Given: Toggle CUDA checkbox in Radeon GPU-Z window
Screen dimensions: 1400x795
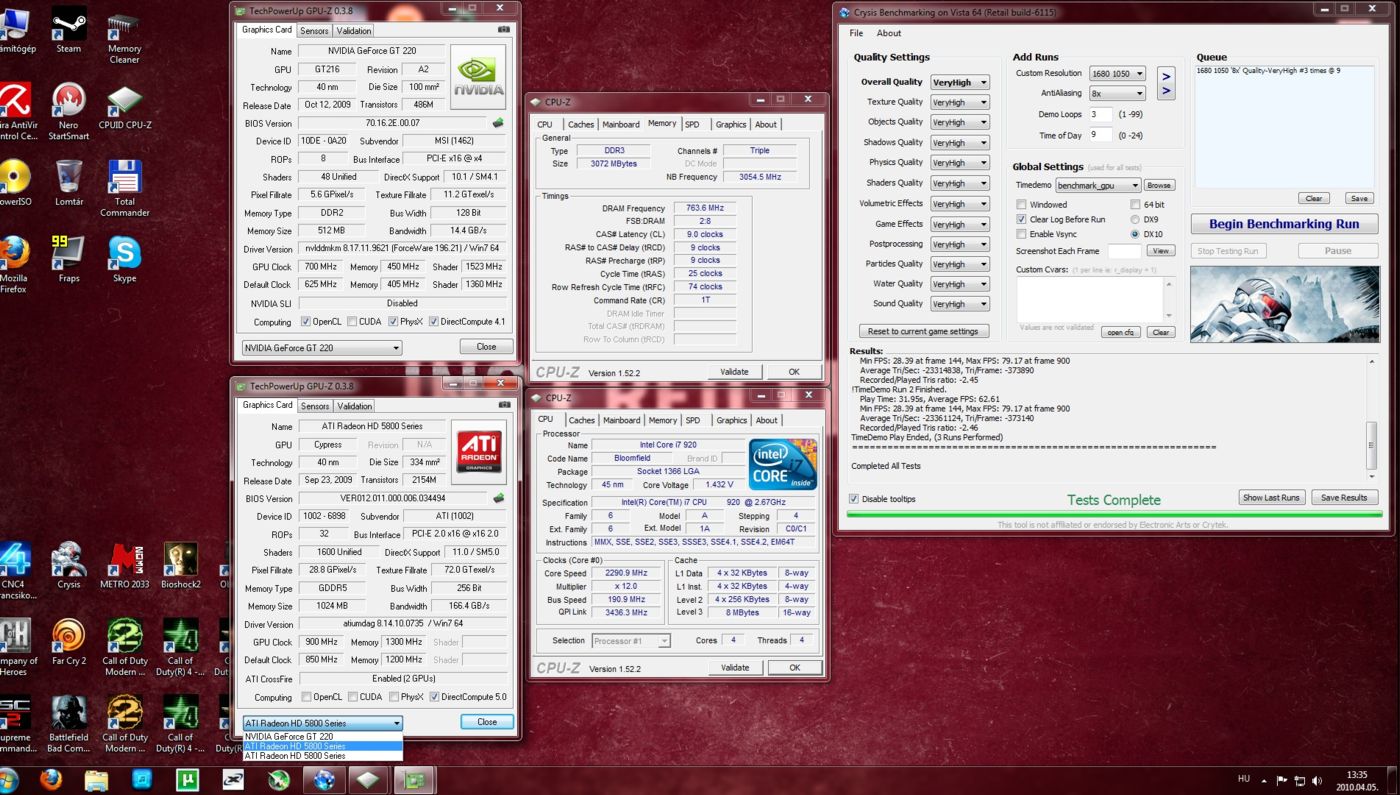Looking at the screenshot, I should point(351,697).
